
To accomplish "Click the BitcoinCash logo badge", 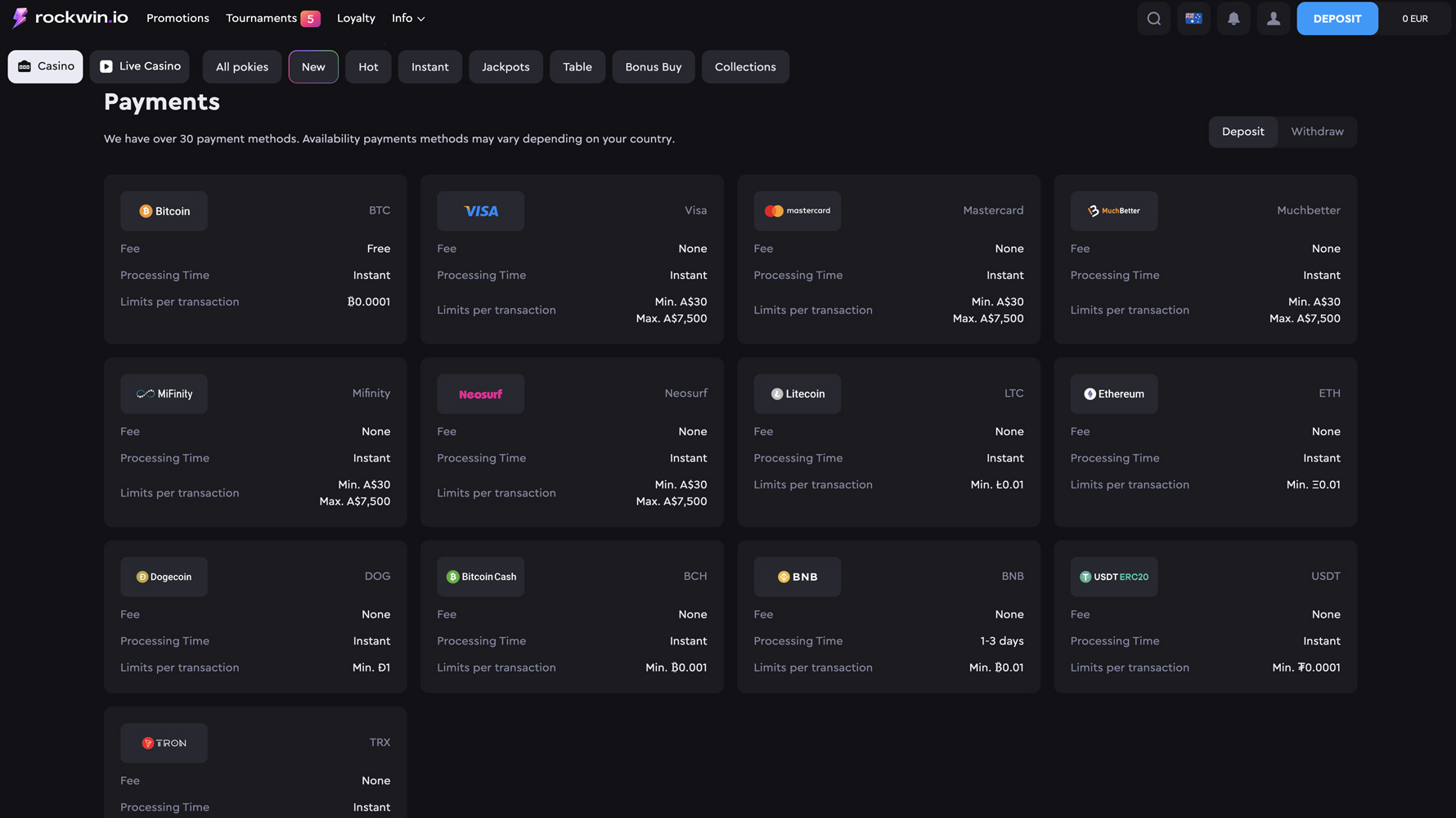I will pyautogui.click(x=480, y=577).
